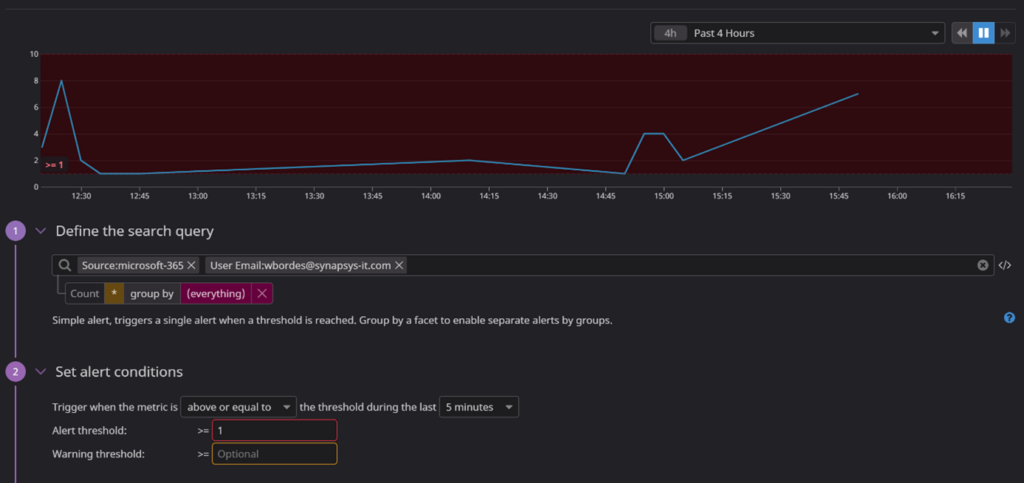
Task: Open the above or equal to dropdown
Action: pyautogui.click(x=239, y=407)
